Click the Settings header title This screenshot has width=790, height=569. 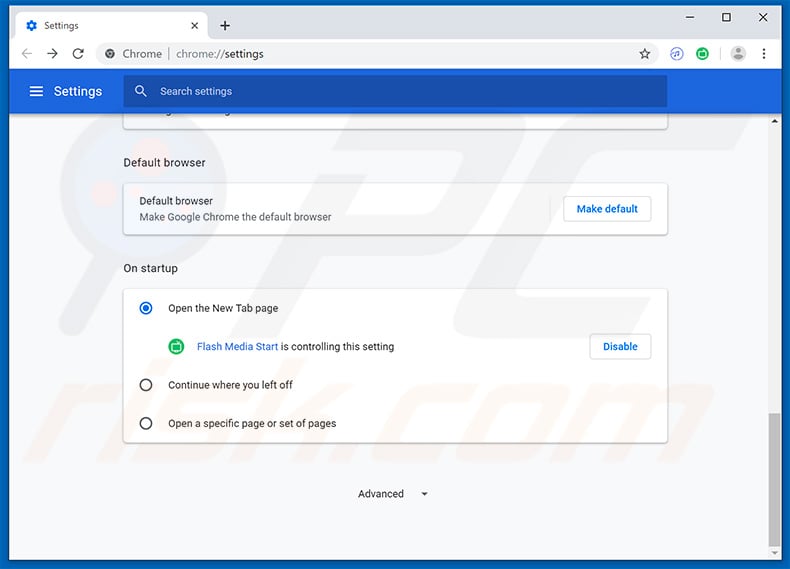point(78,91)
